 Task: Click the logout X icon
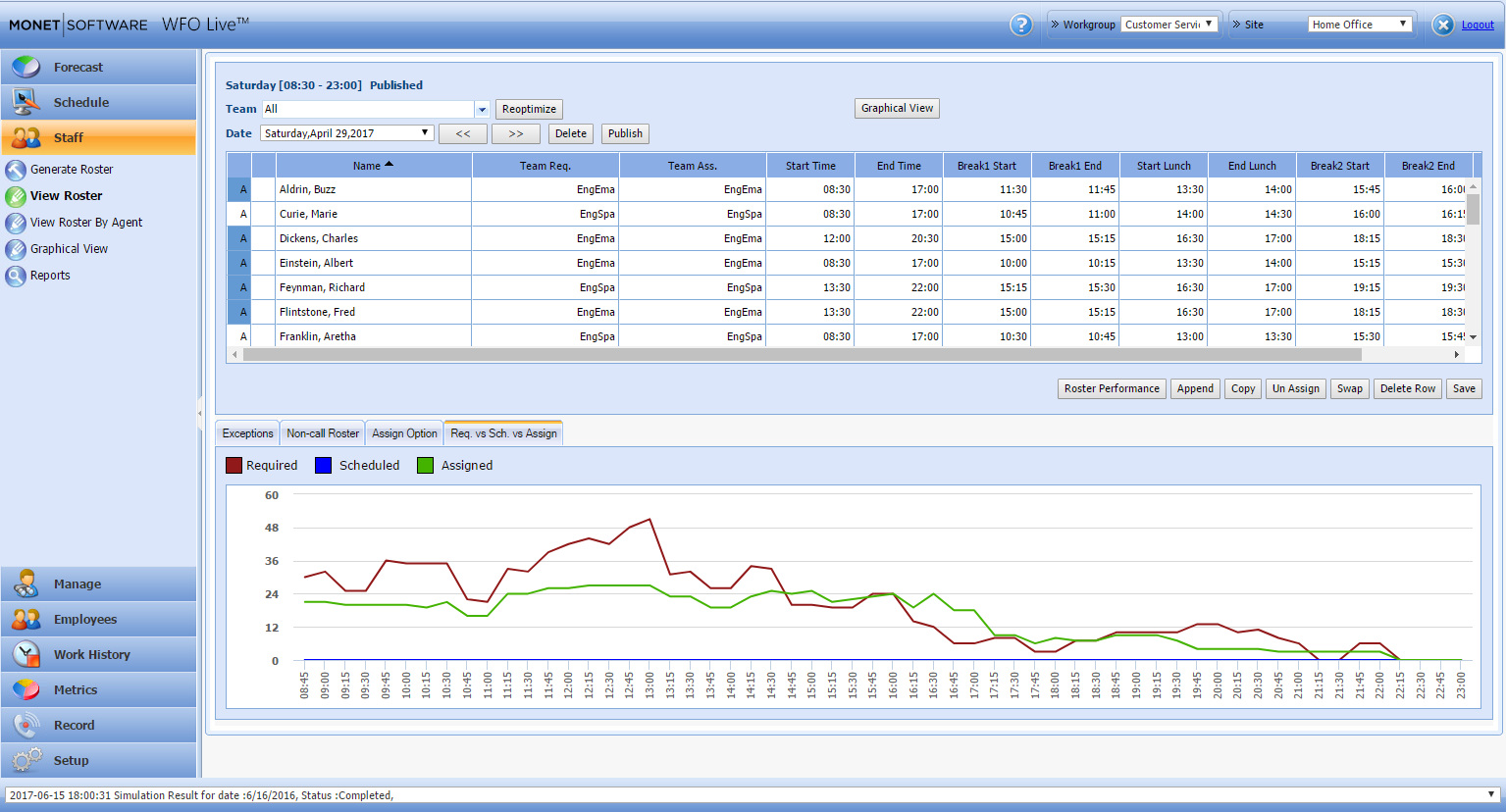(1442, 25)
